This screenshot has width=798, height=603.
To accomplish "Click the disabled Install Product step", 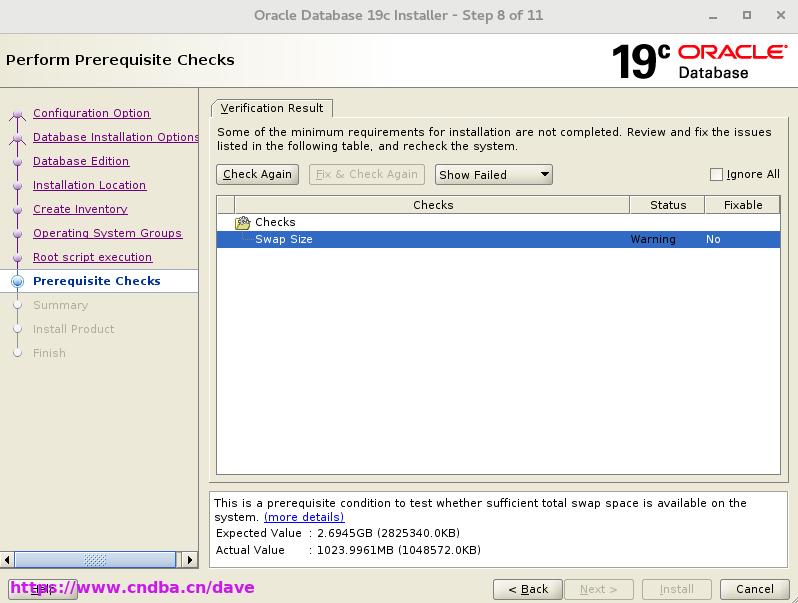I will coord(74,329).
